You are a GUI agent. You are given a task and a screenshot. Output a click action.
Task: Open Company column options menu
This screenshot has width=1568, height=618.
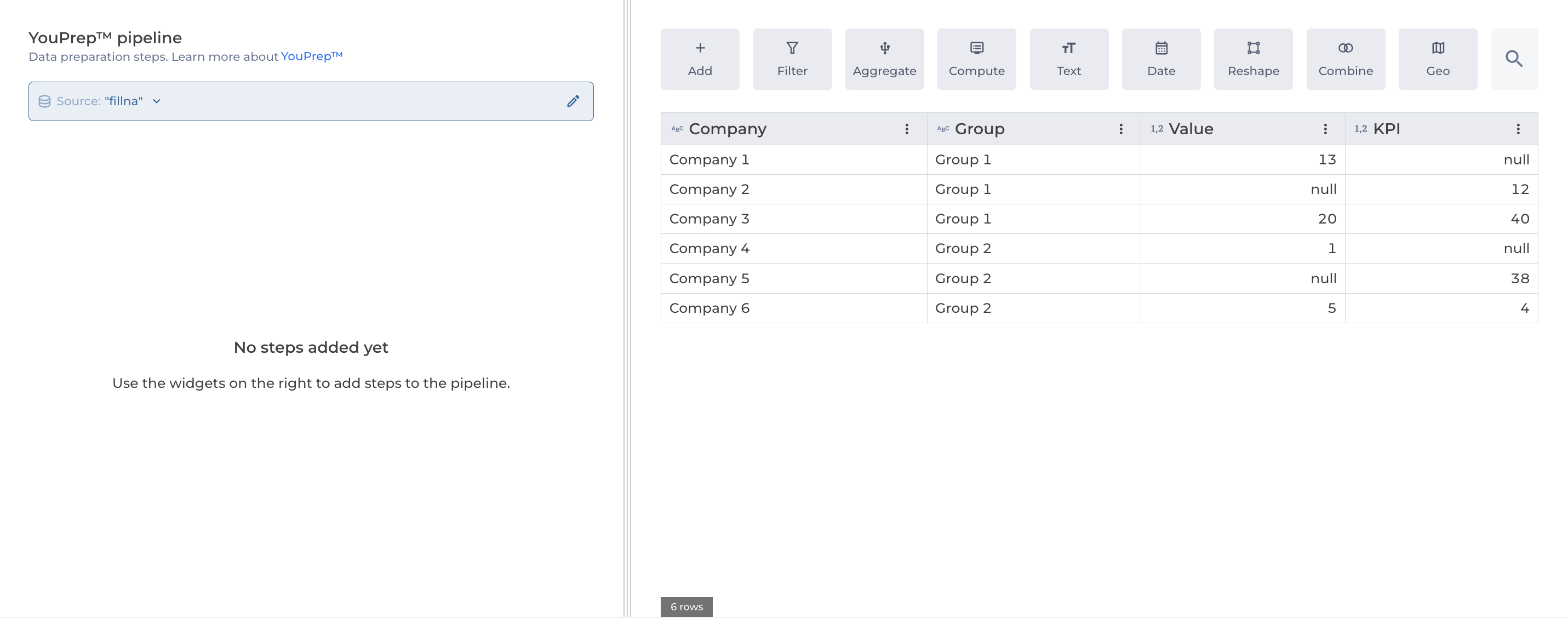[x=906, y=129]
